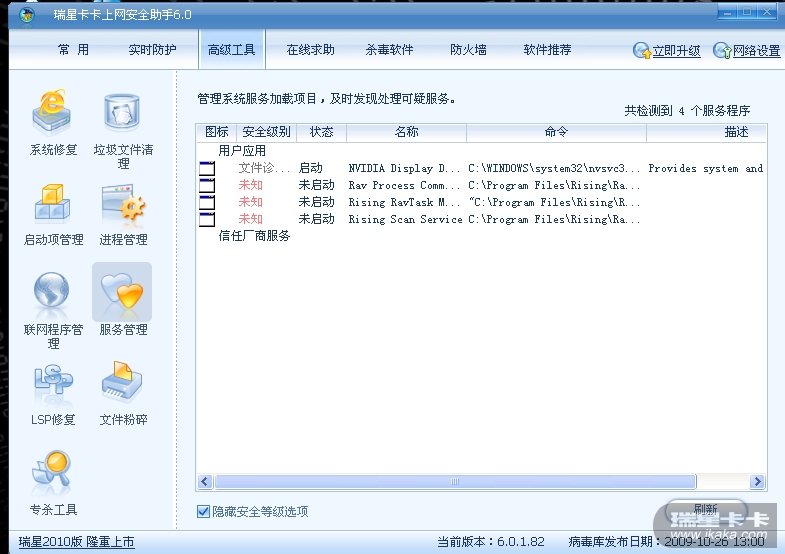The width and height of the screenshot is (785, 554).
Task: Switch to the 实时防护 tab
Action: pyautogui.click(x=152, y=50)
